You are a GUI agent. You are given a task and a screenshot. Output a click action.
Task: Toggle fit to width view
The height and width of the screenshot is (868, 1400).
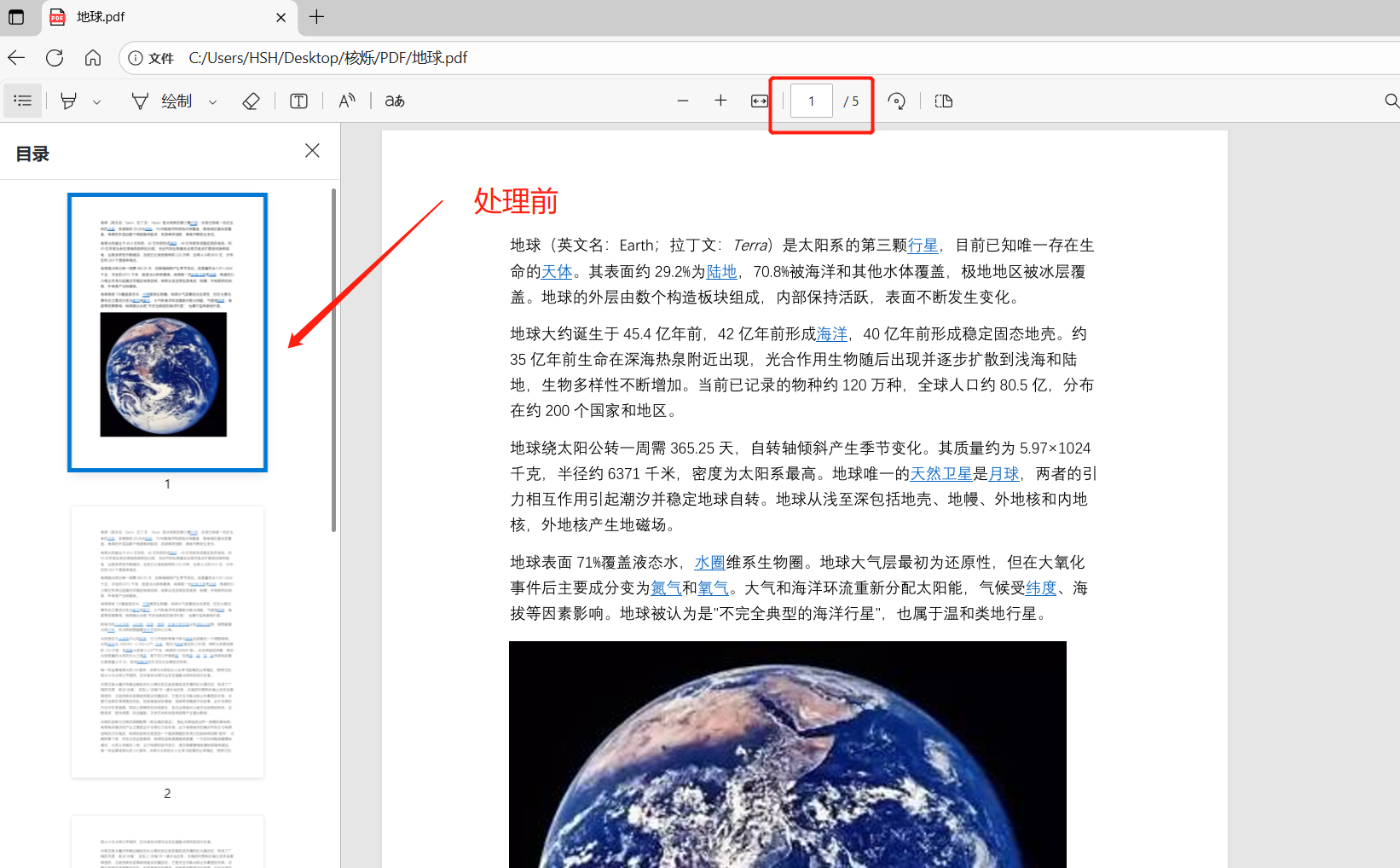click(x=758, y=100)
